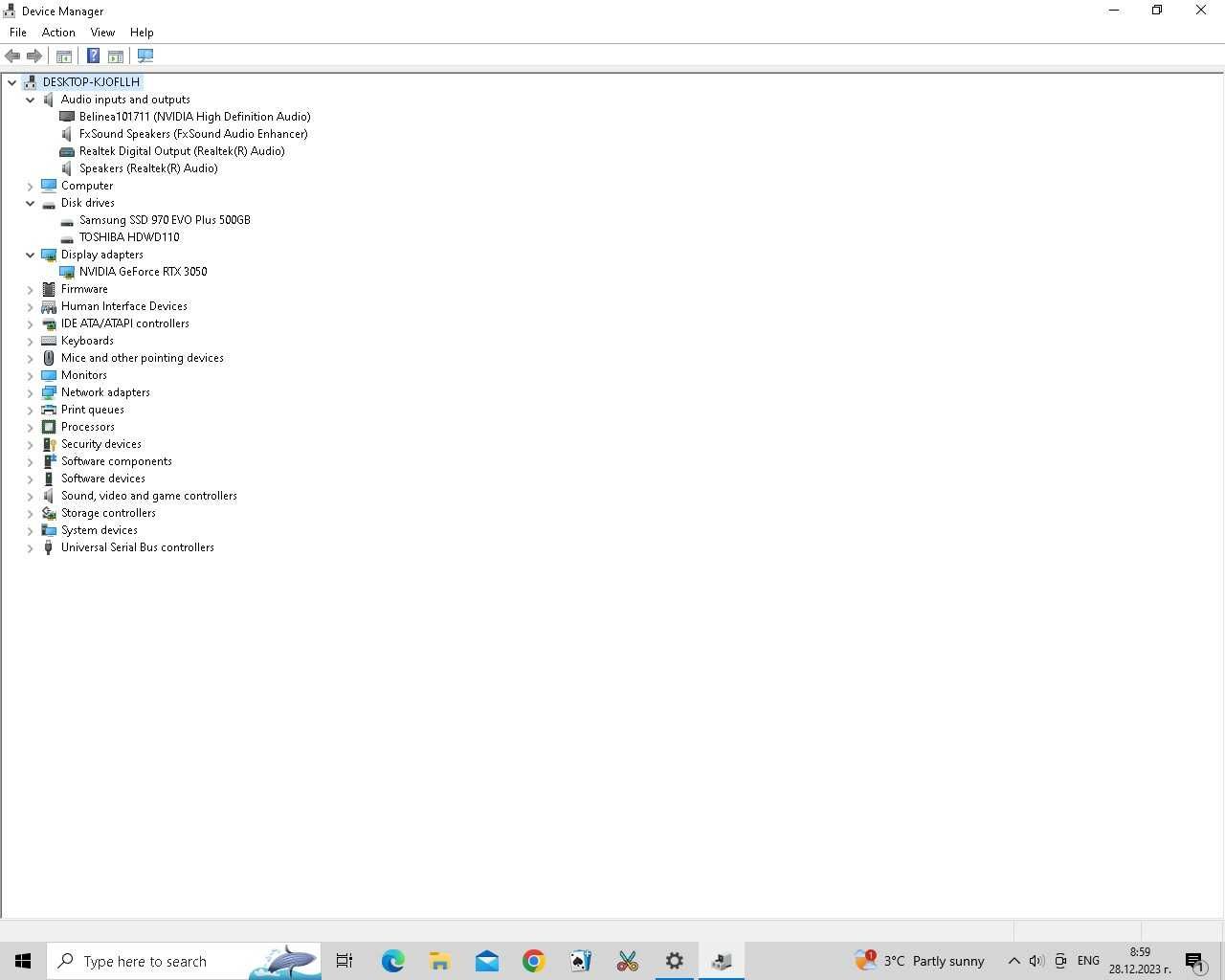The width and height of the screenshot is (1225, 980).
Task: Open Microsoft Edge from the taskbar
Action: click(x=392, y=961)
